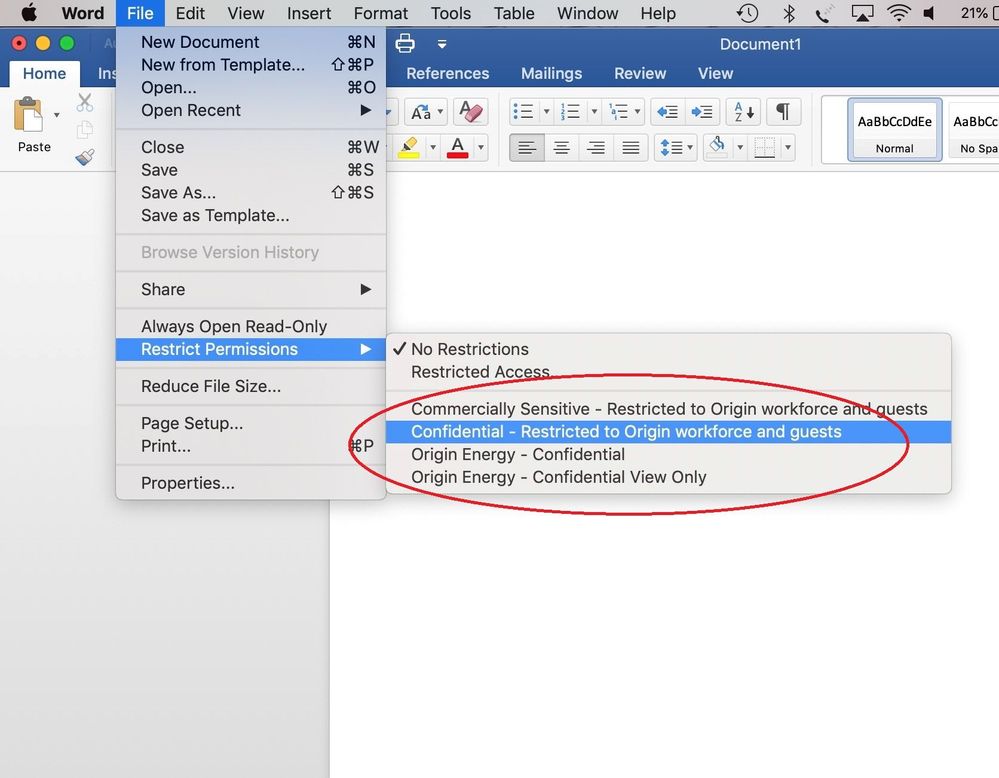The image size is (999, 778).
Task: Click the Sort A-Z icon
Action: [744, 112]
